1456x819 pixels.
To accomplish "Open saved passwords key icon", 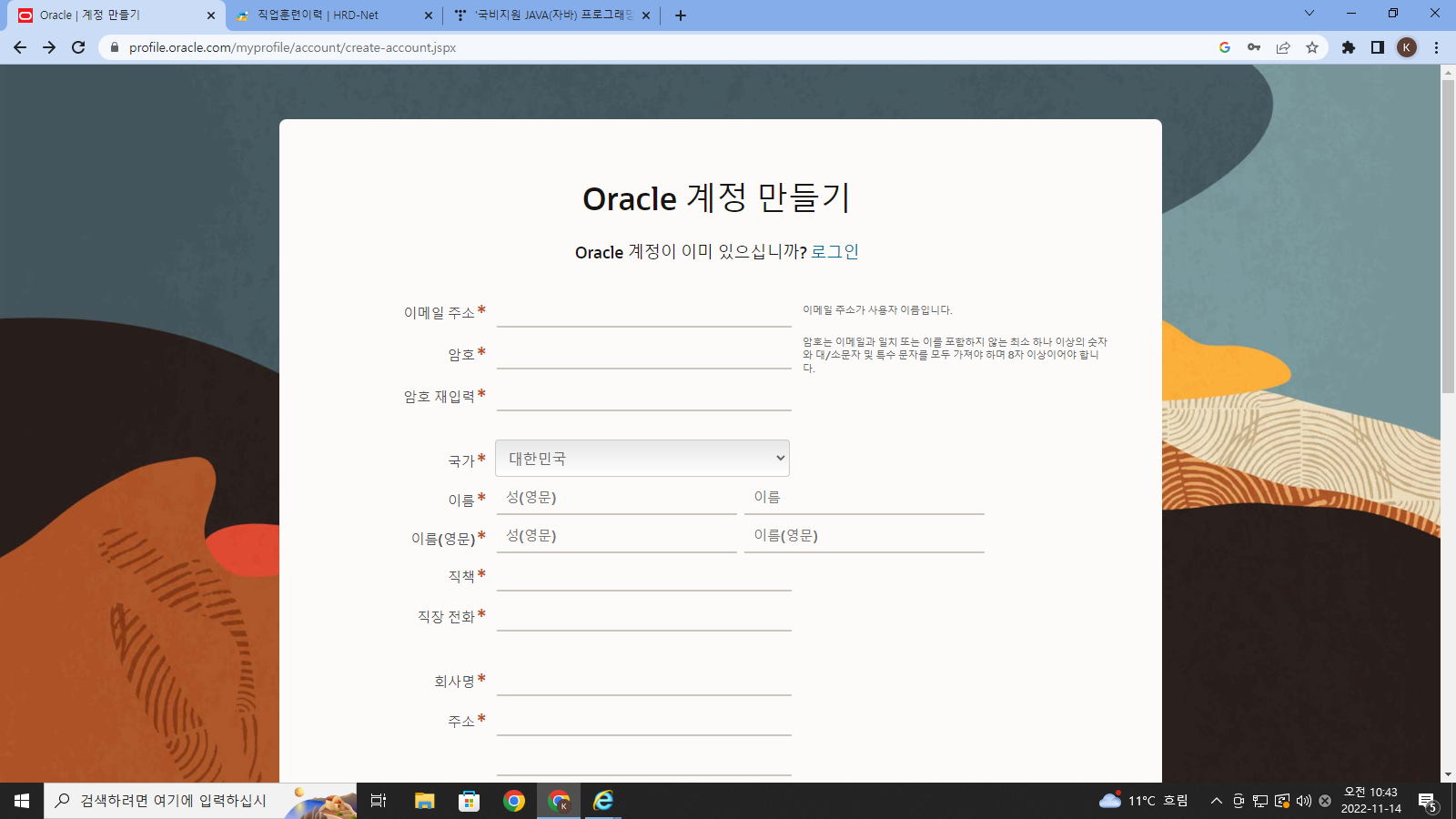I will [x=1254, y=47].
